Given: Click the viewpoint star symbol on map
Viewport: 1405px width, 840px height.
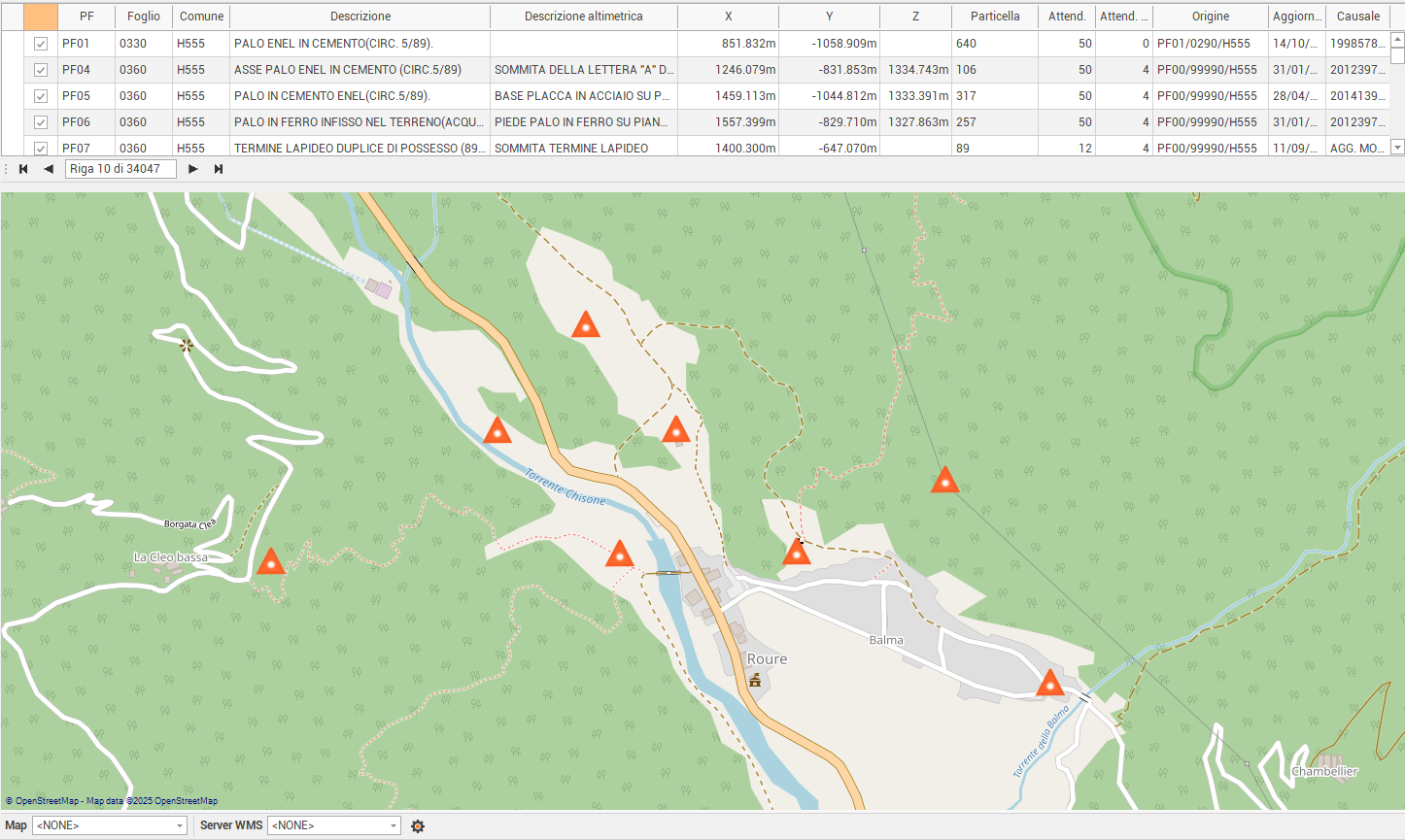Looking at the screenshot, I should click(x=186, y=345).
